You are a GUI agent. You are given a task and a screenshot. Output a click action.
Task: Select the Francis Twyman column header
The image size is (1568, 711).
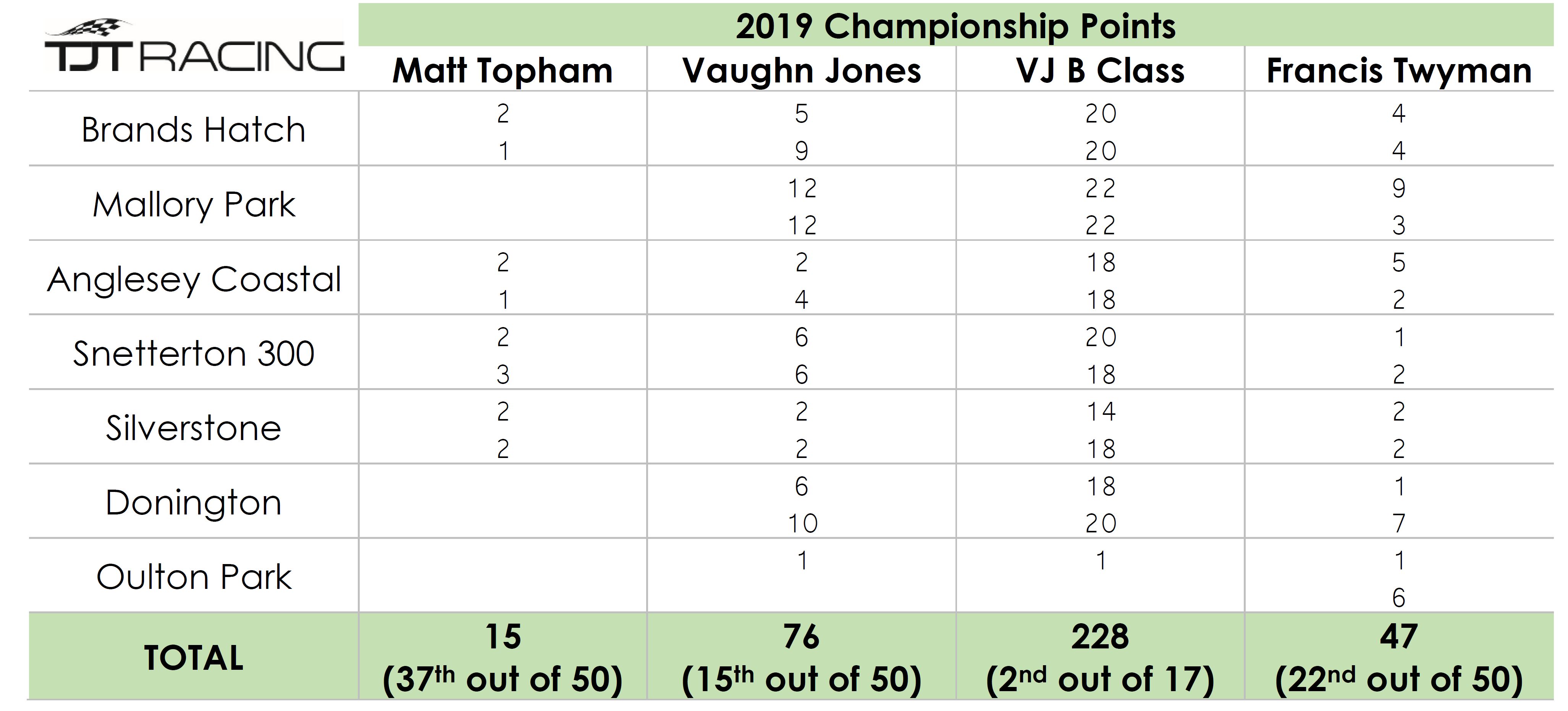pos(1399,71)
